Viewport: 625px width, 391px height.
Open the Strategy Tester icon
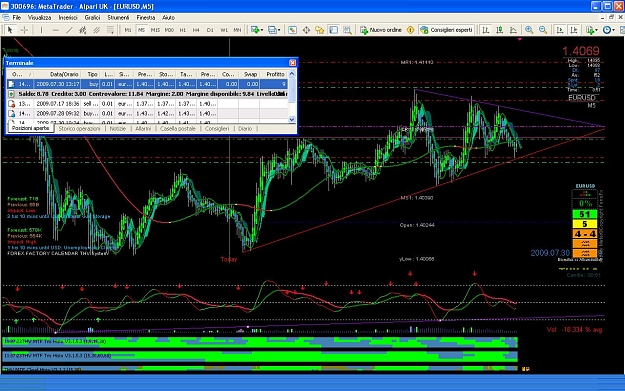click(347, 30)
